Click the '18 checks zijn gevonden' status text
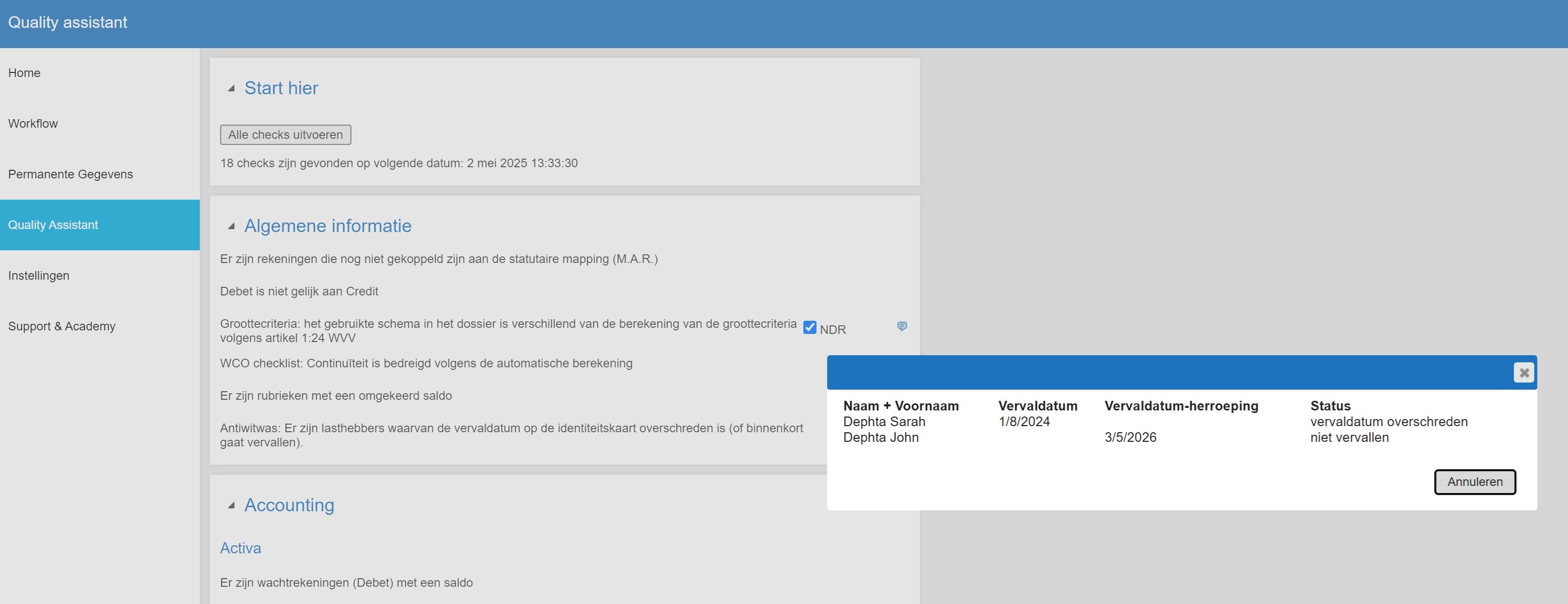1568x604 pixels. [x=399, y=163]
